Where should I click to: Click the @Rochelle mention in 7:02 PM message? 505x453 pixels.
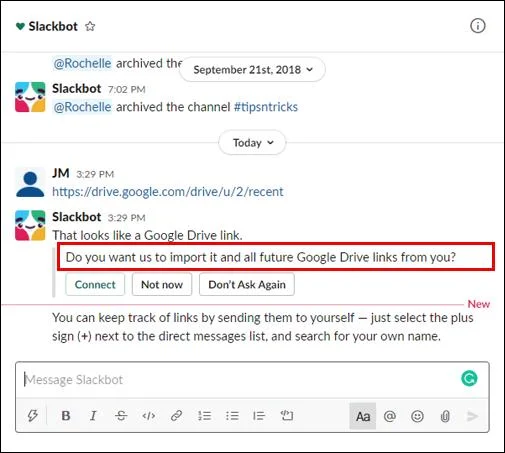click(x=82, y=107)
